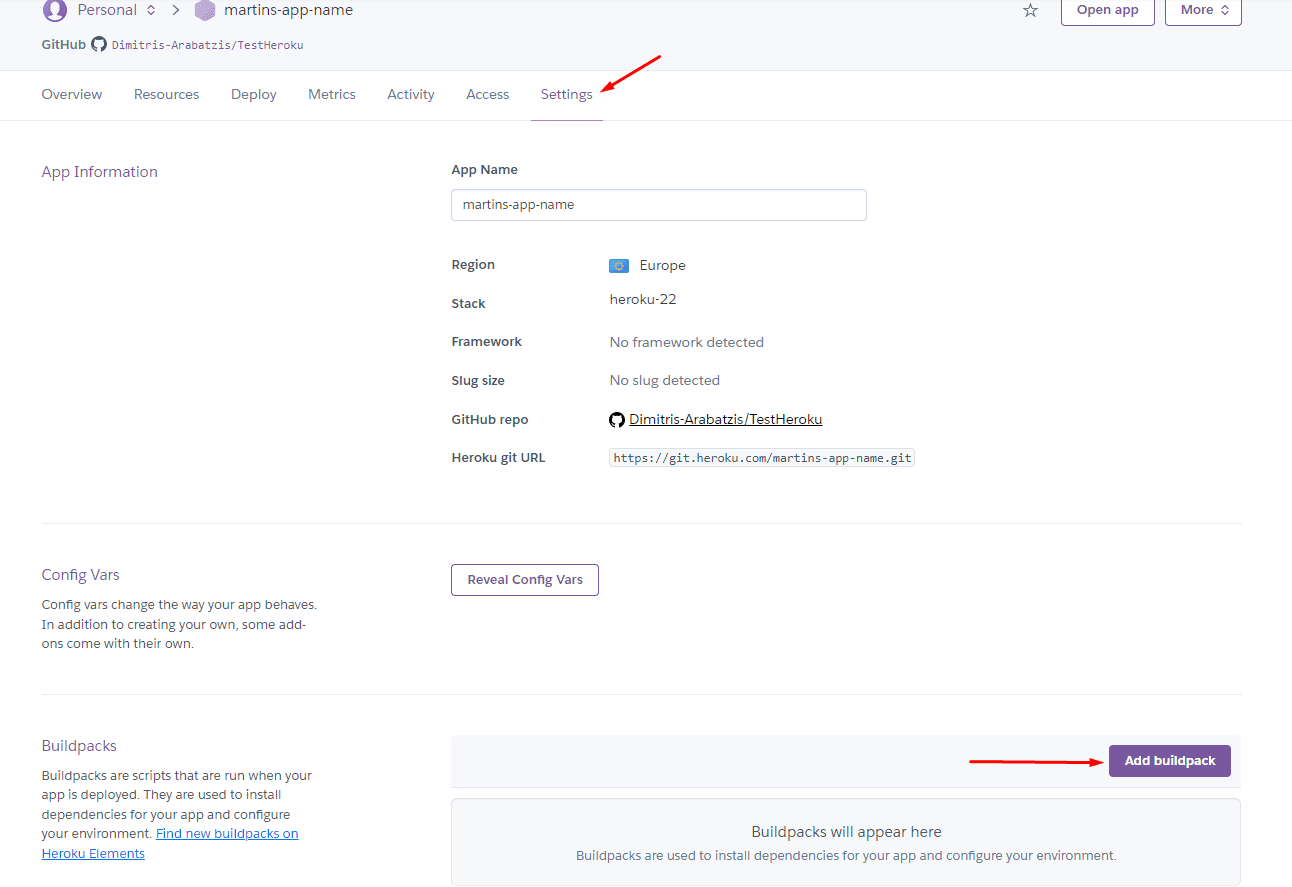Select the Heroku git URL text box
This screenshot has height=887, width=1292.
[762, 458]
